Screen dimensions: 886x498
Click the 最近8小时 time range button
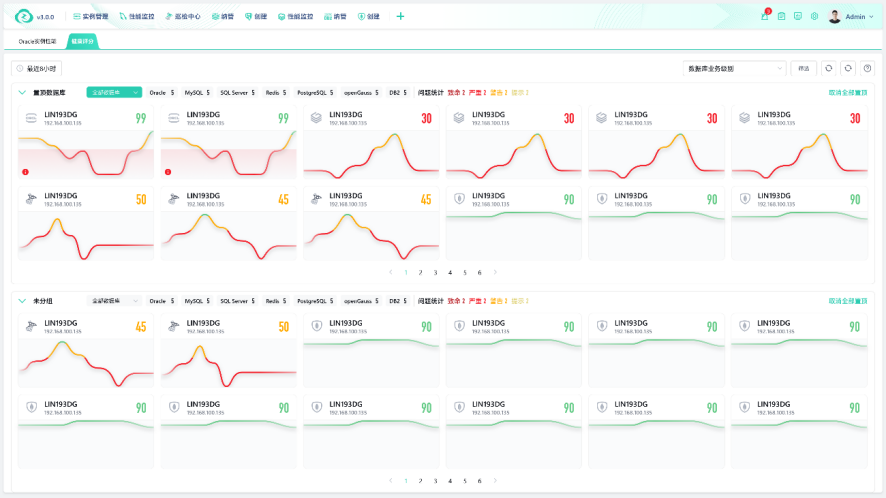pyautogui.click(x=37, y=68)
